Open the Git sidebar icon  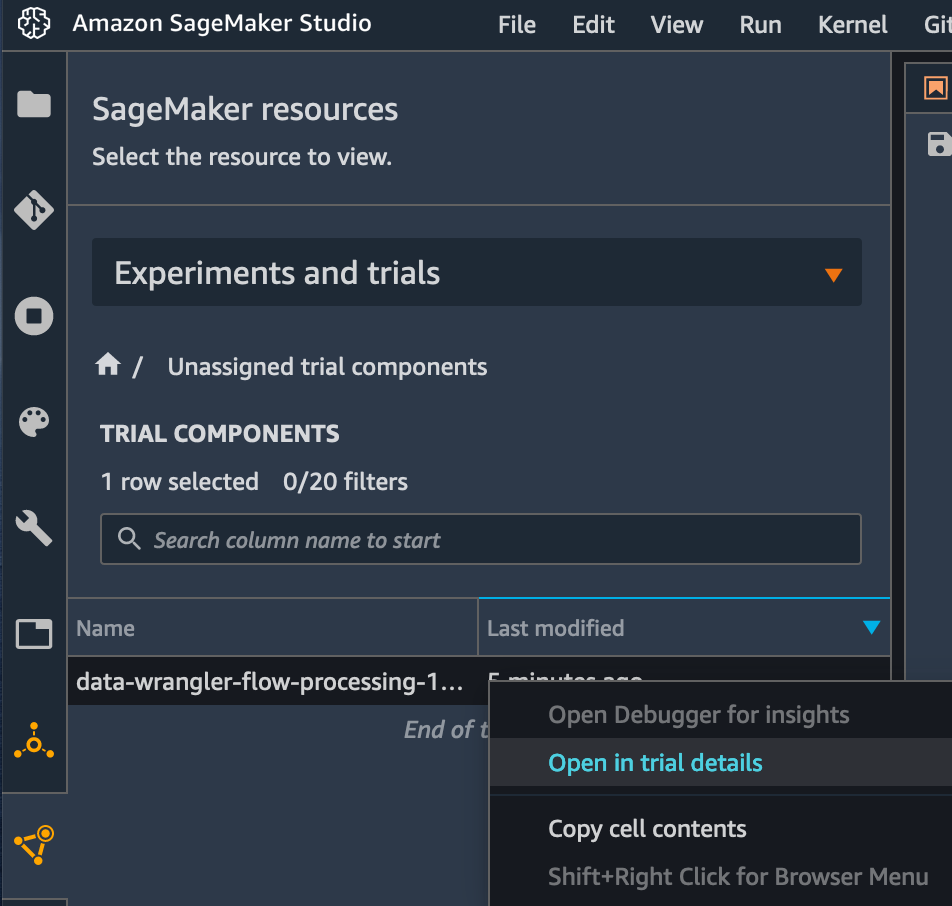(34, 210)
